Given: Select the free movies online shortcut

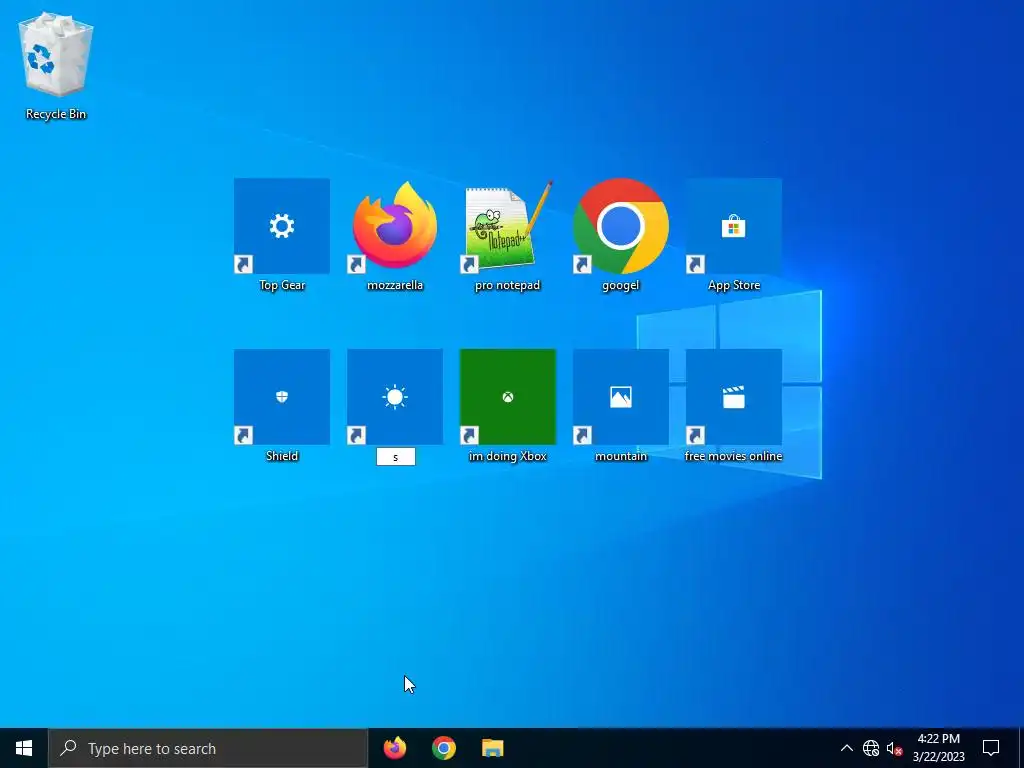Looking at the screenshot, I should [733, 396].
